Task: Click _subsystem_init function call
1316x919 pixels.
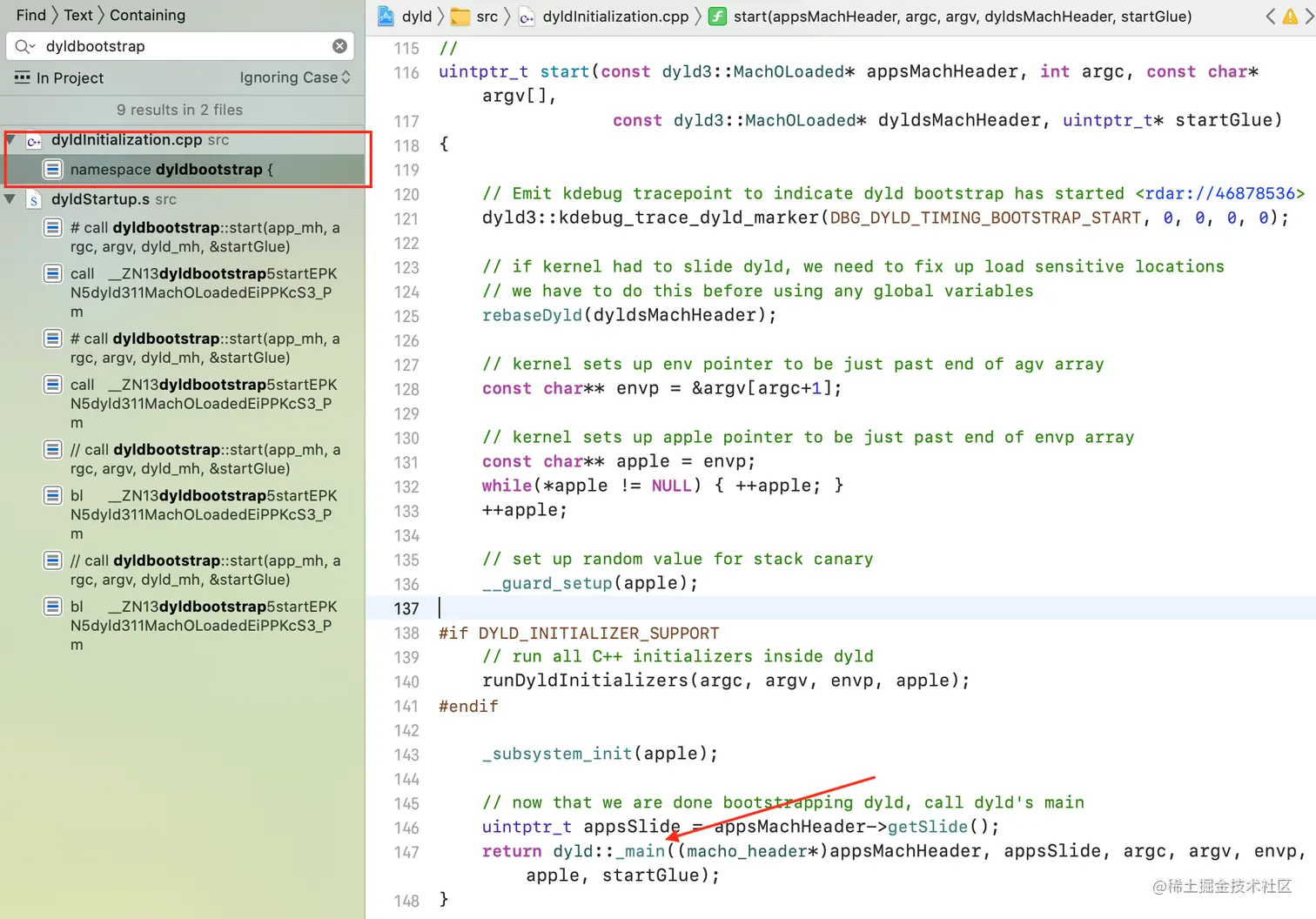Action: tap(557, 754)
